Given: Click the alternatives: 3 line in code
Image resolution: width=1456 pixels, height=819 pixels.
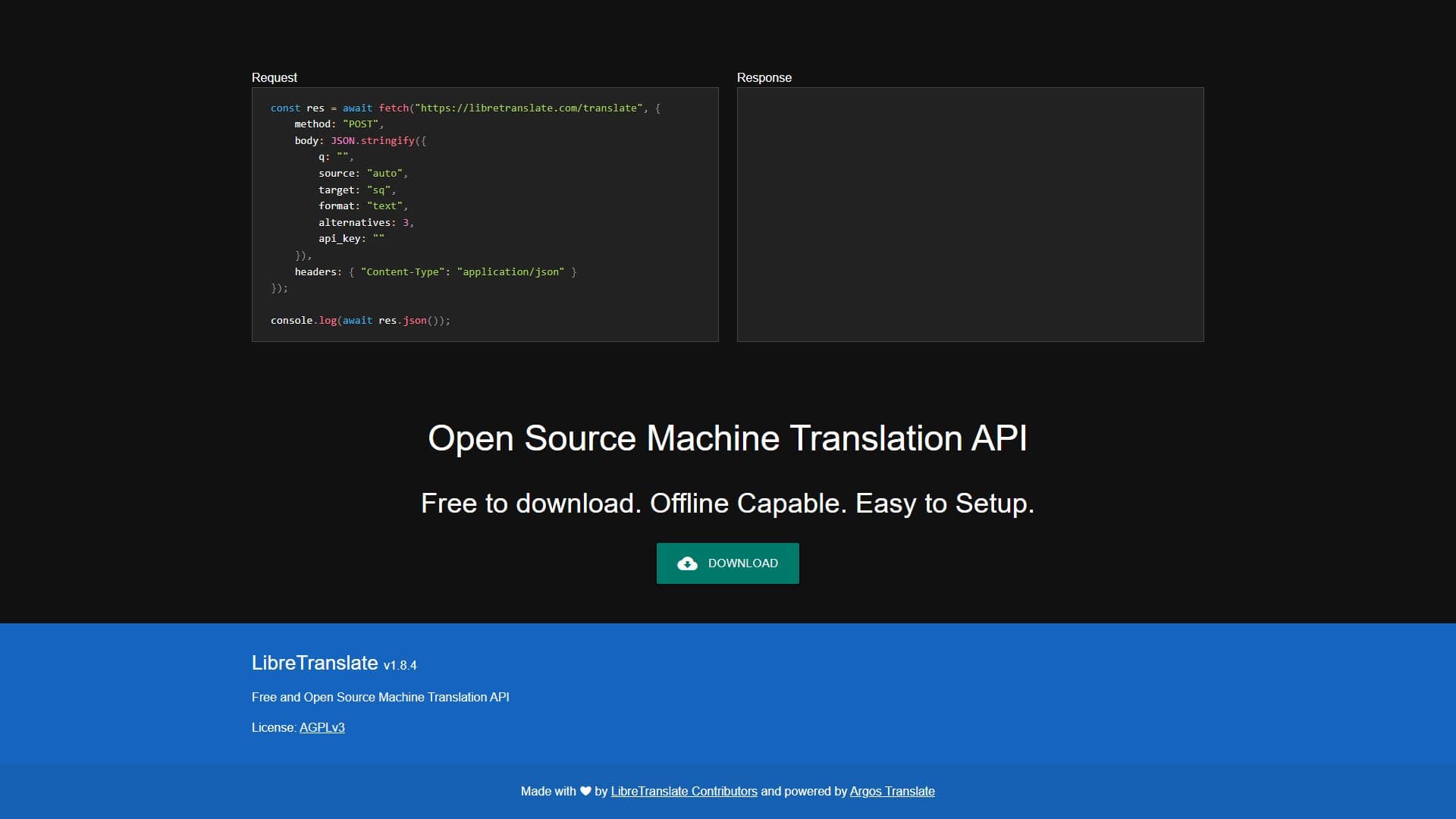Looking at the screenshot, I should click(x=366, y=223).
